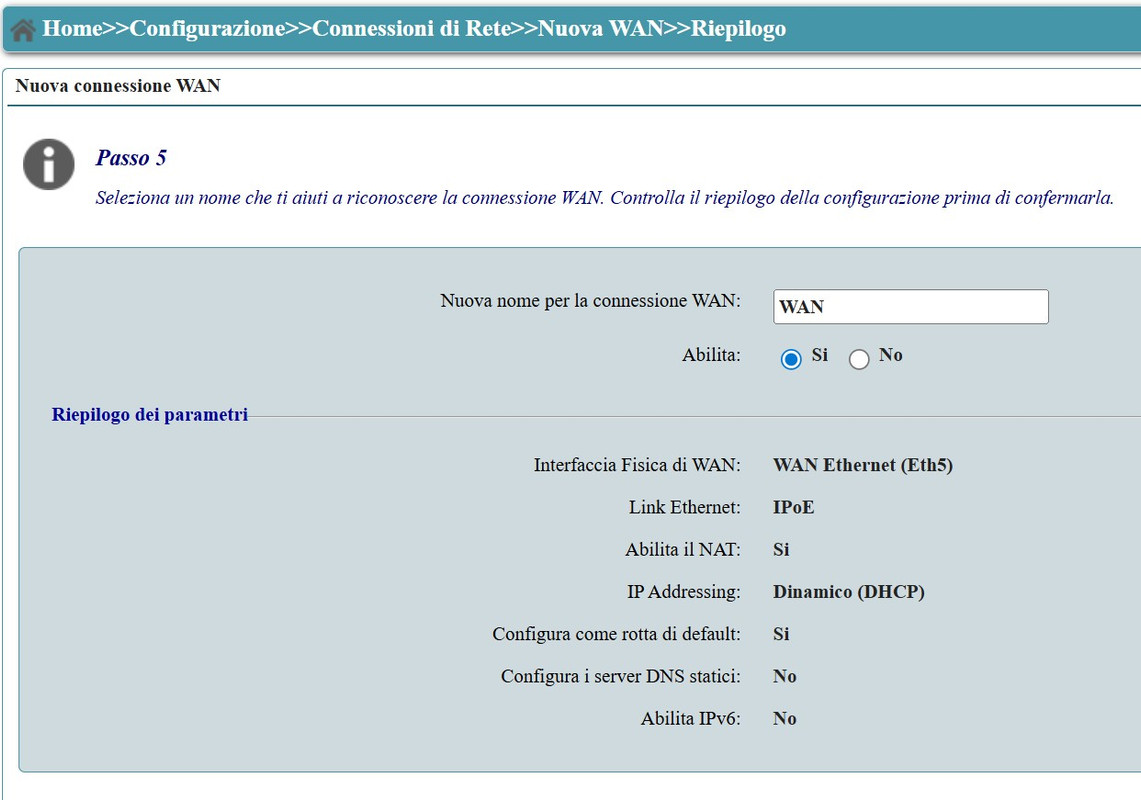Select the Si radio button for Abilita
This screenshot has width=1141, height=800.
click(x=791, y=359)
